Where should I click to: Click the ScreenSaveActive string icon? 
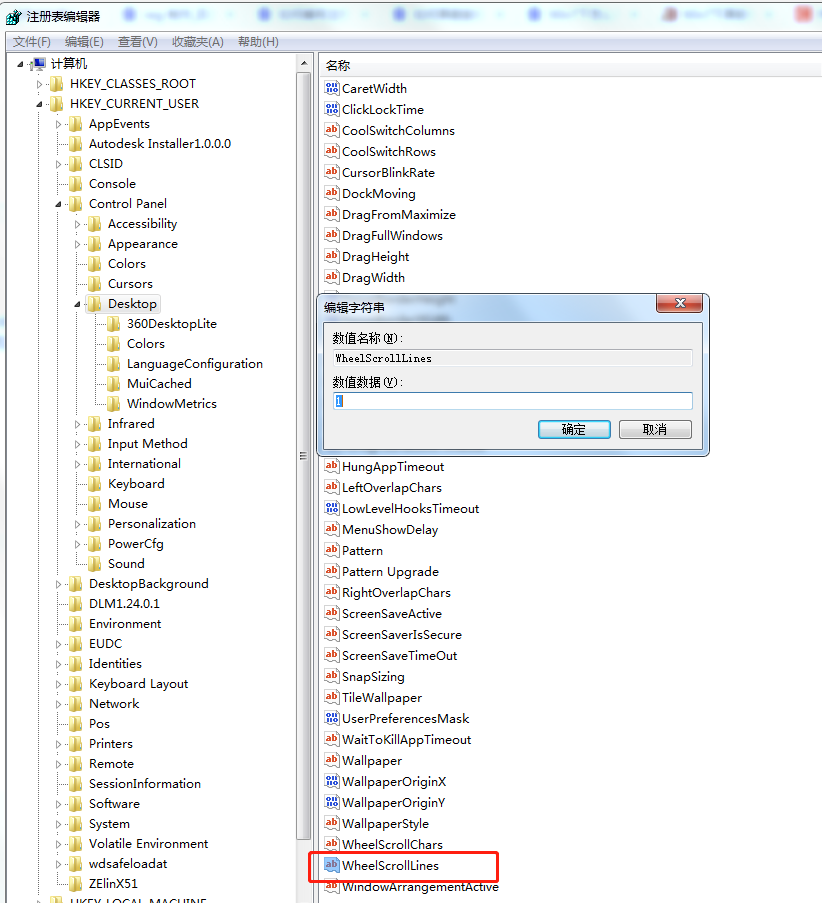pos(331,613)
